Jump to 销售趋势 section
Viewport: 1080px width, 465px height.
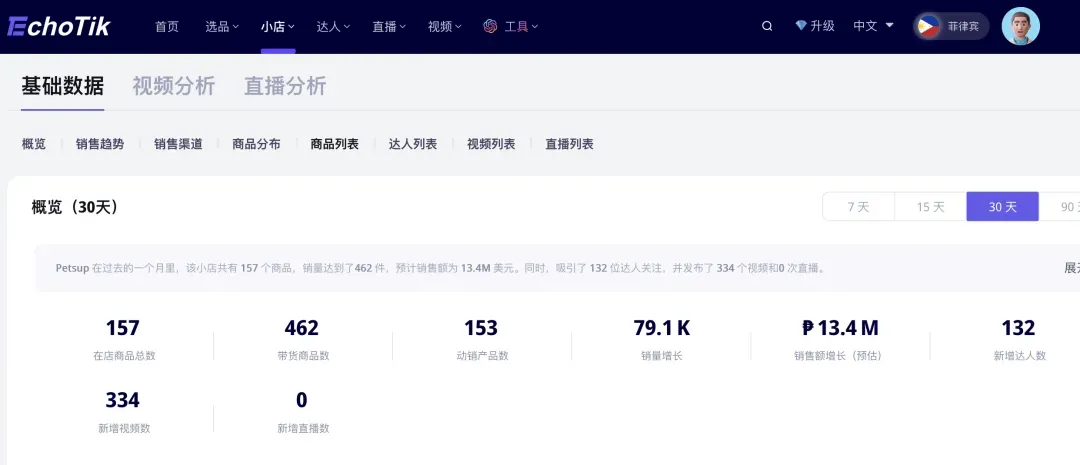100,144
